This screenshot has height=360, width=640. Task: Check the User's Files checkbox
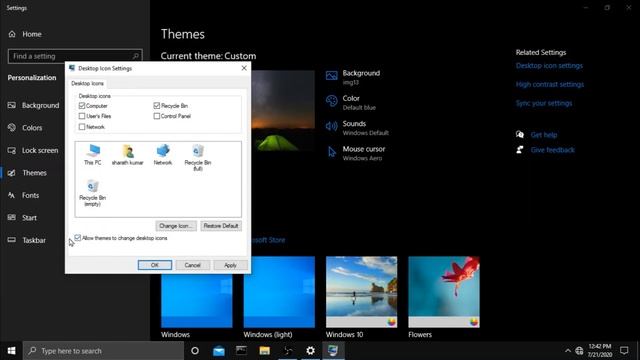tap(82, 116)
